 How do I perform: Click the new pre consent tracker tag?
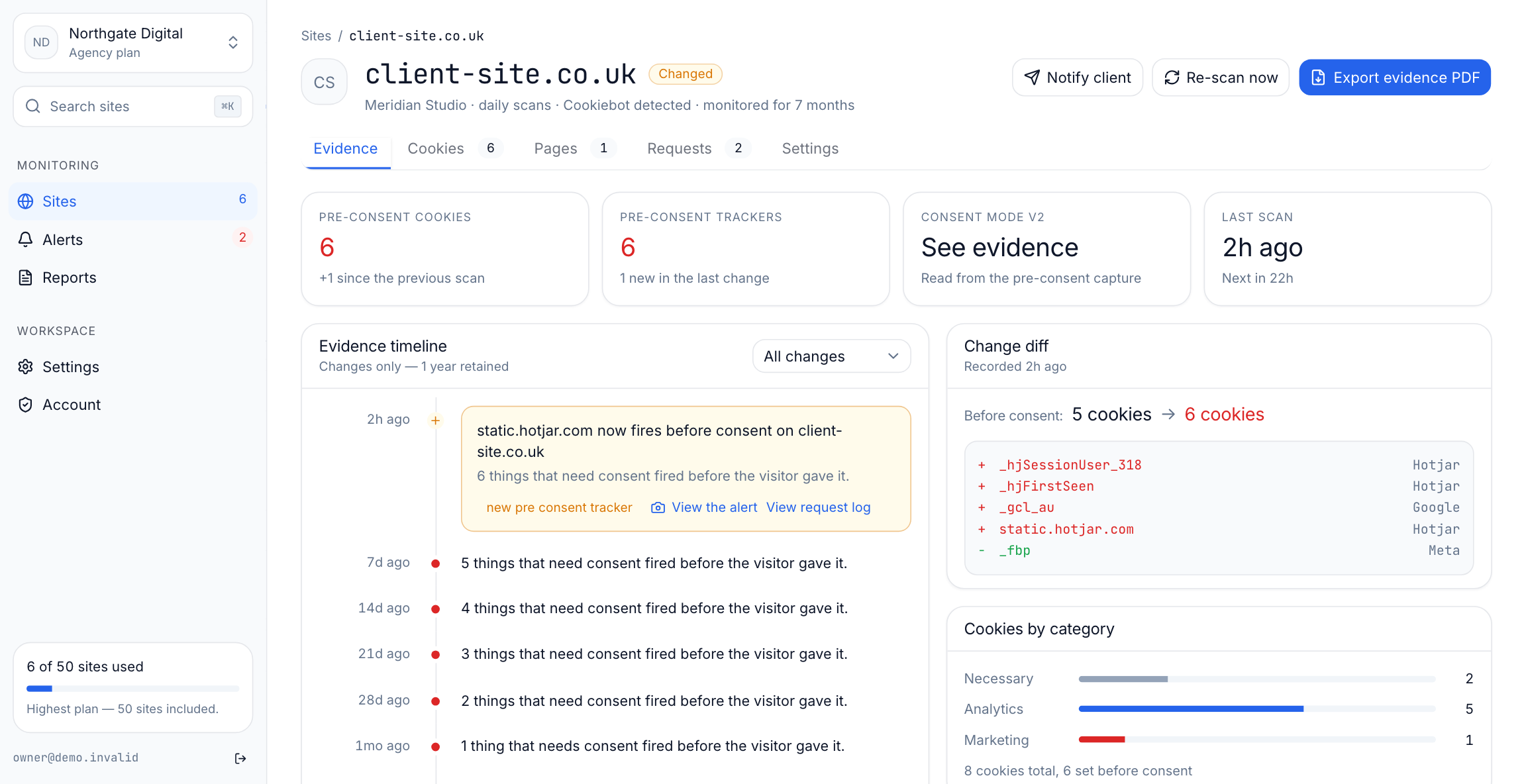(559, 507)
